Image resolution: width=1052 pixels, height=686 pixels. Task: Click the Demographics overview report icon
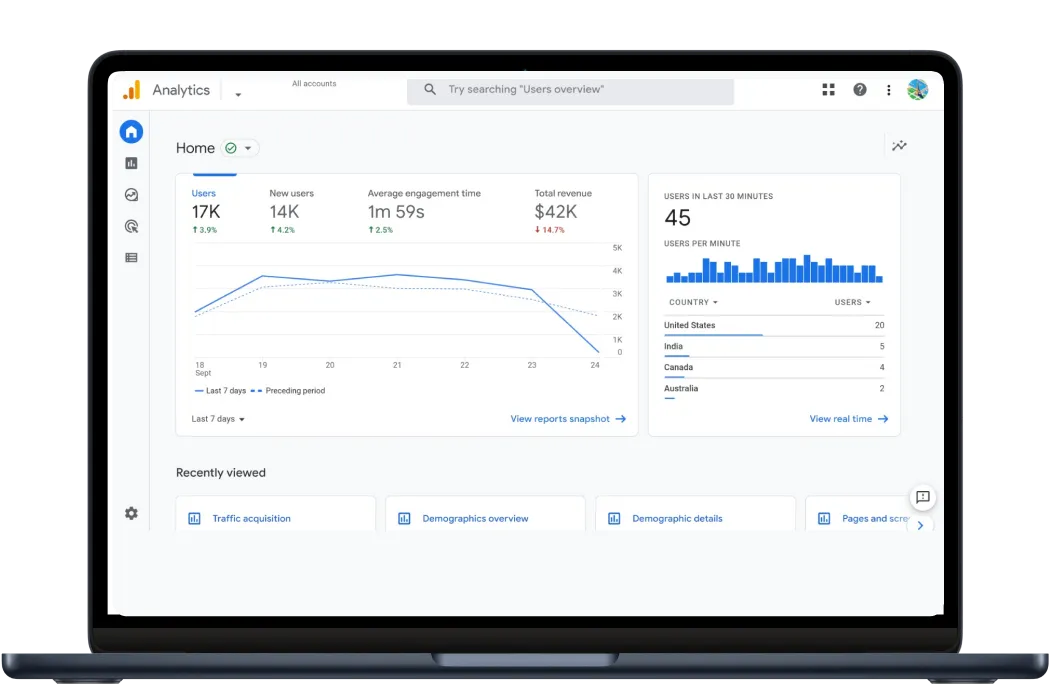click(x=405, y=519)
